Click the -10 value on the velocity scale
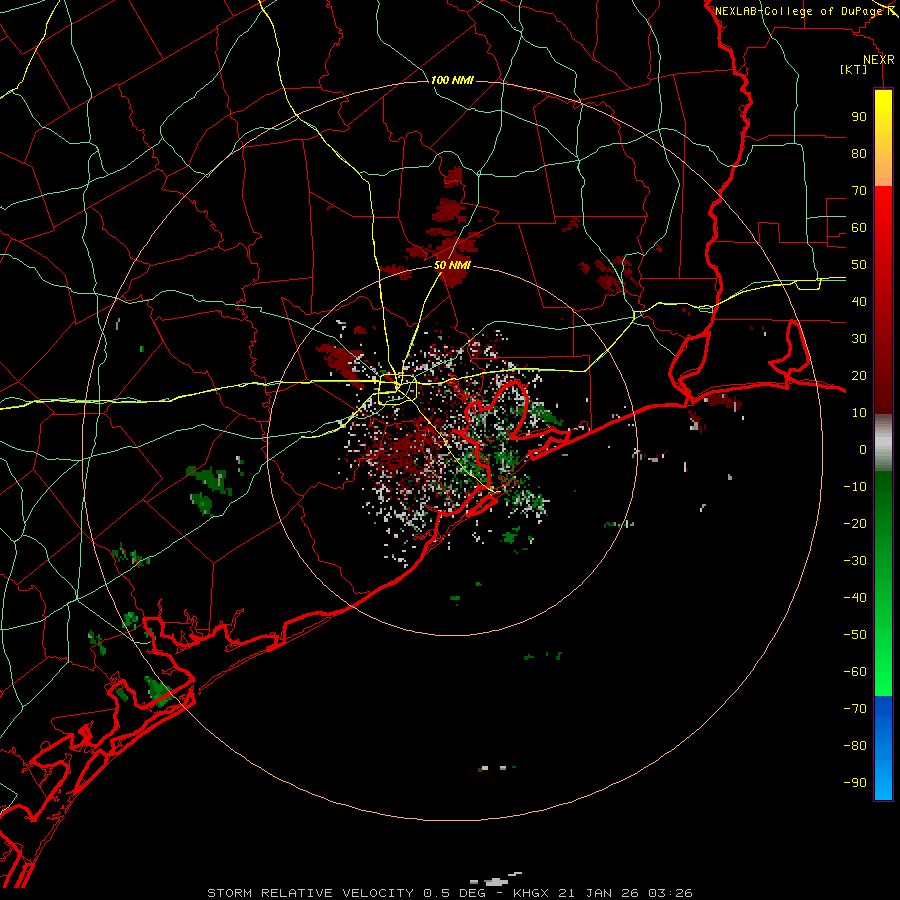 point(855,487)
